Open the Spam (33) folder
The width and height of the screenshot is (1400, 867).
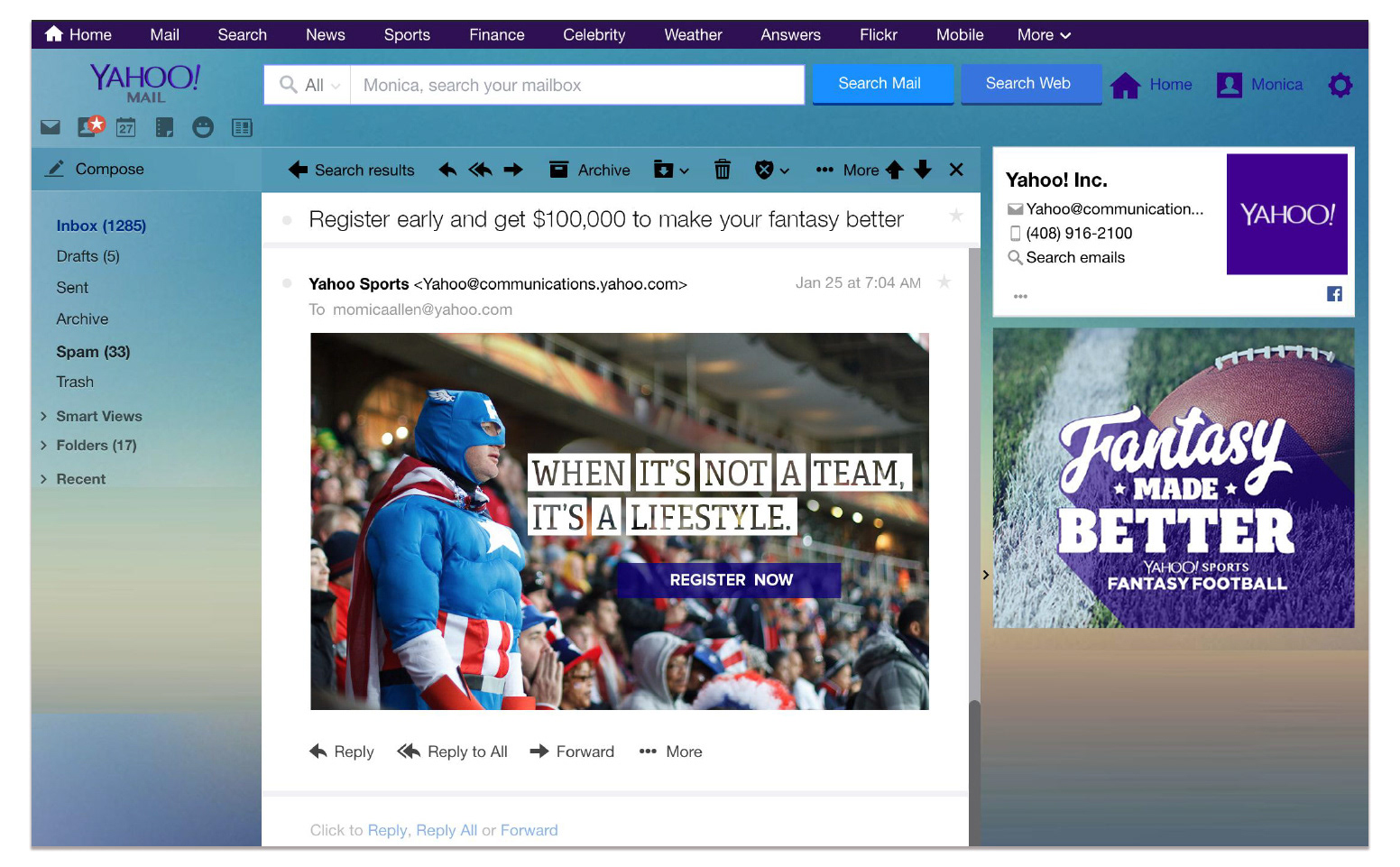(93, 352)
